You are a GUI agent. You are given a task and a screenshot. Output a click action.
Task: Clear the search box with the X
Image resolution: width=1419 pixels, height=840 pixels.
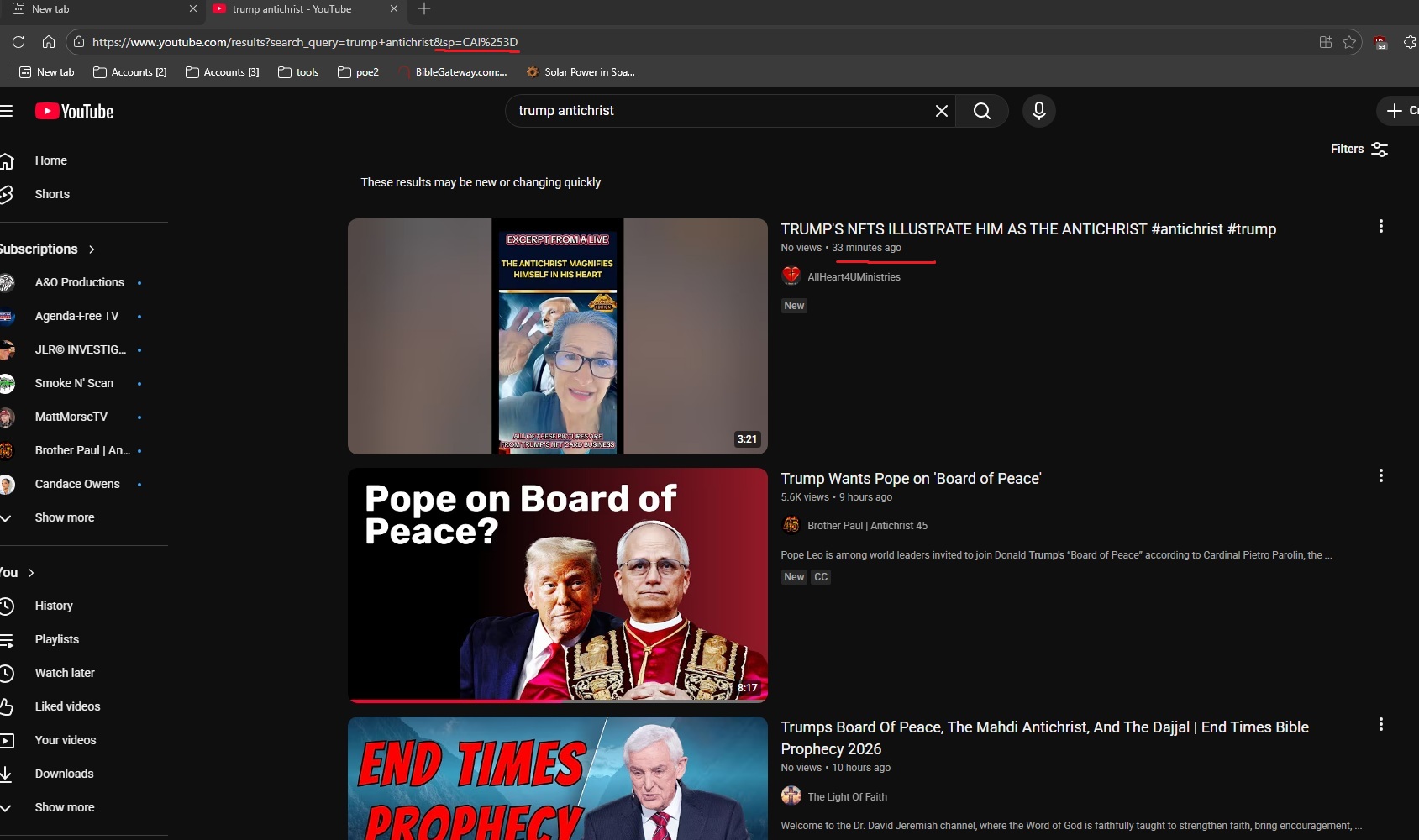(x=942, y=111)
